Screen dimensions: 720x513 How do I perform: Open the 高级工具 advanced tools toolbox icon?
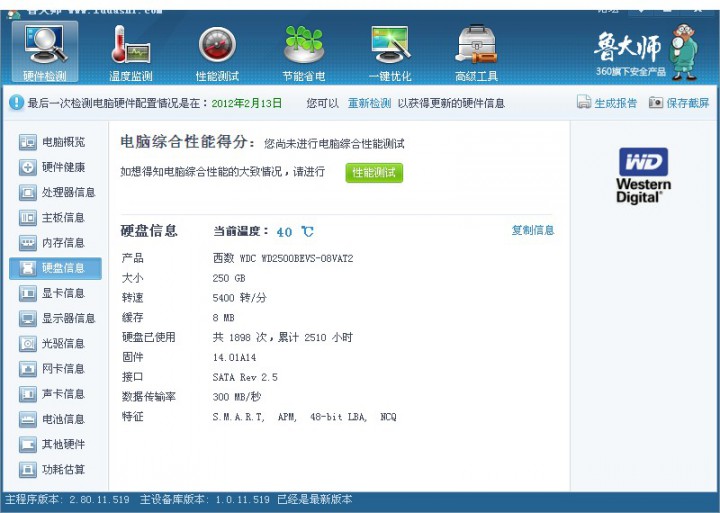pos(476,50)
